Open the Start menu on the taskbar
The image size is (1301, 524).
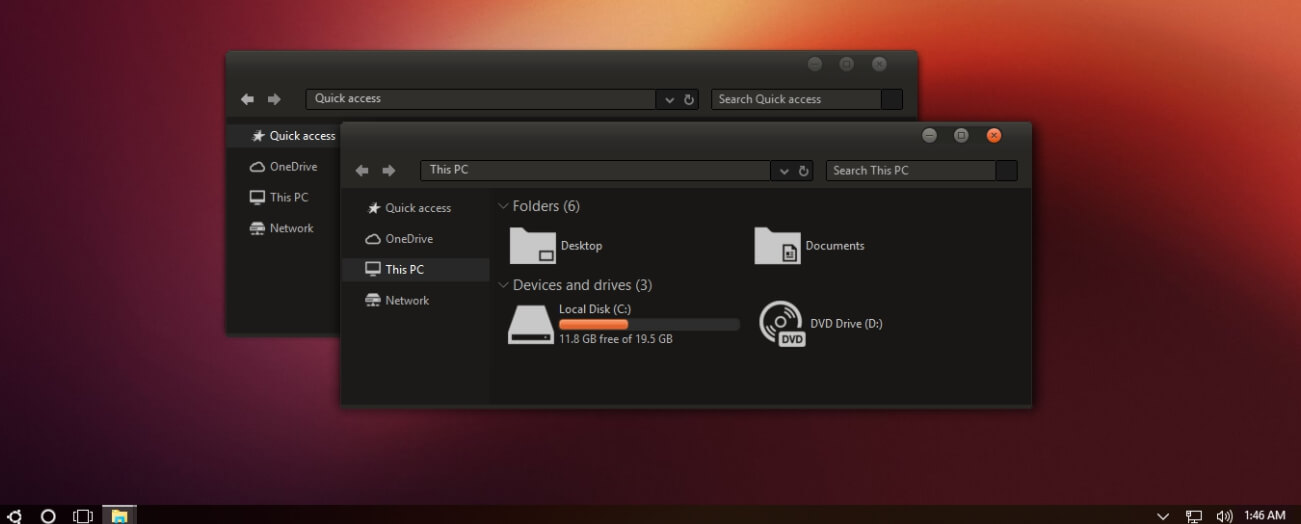[x=15, y=516]
